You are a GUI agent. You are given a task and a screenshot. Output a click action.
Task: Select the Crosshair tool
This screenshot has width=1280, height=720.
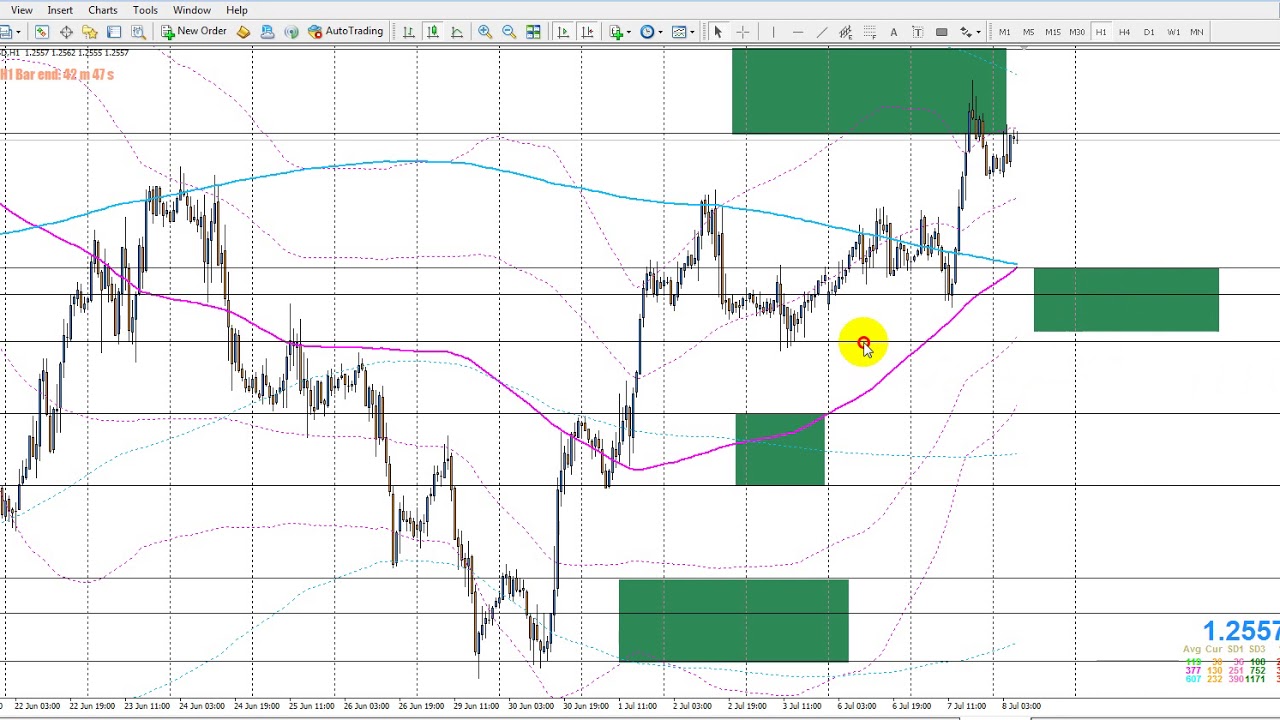[742, 32]
